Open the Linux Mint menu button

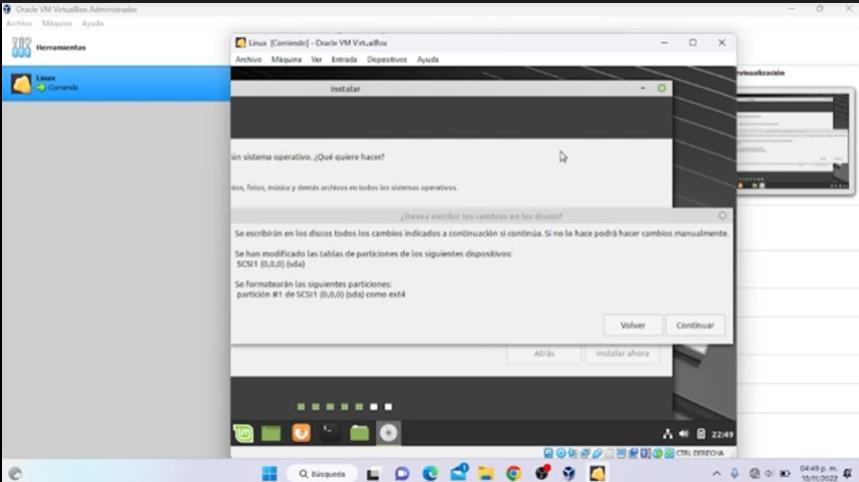[243, 433]
